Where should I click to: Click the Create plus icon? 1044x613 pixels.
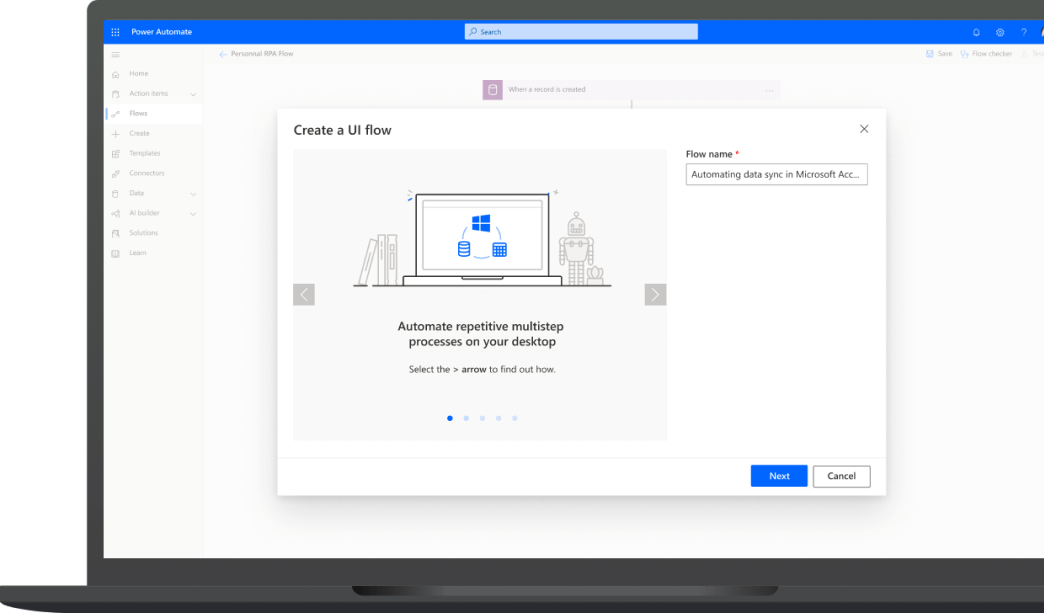click(x=115, y=134)
